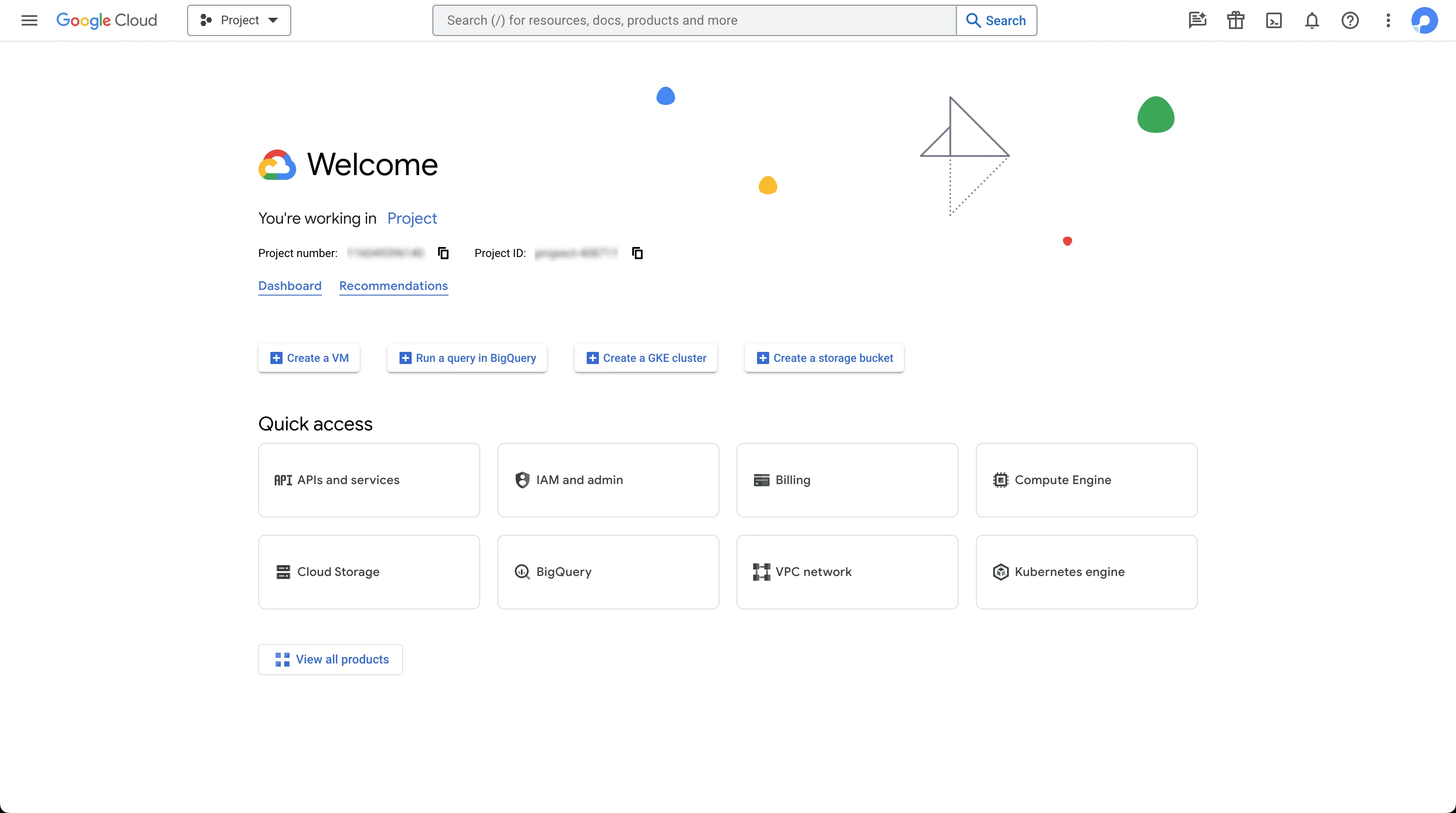Click View all products button
Viewport: 1456px width, 813px height.
(x=331, y=659)
